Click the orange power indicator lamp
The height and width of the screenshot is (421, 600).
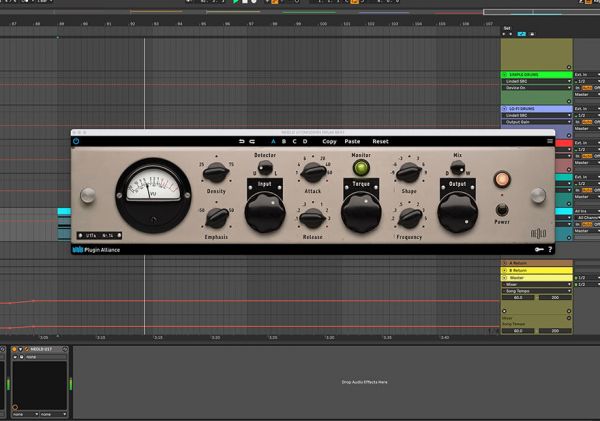click(x=502, y=179)
